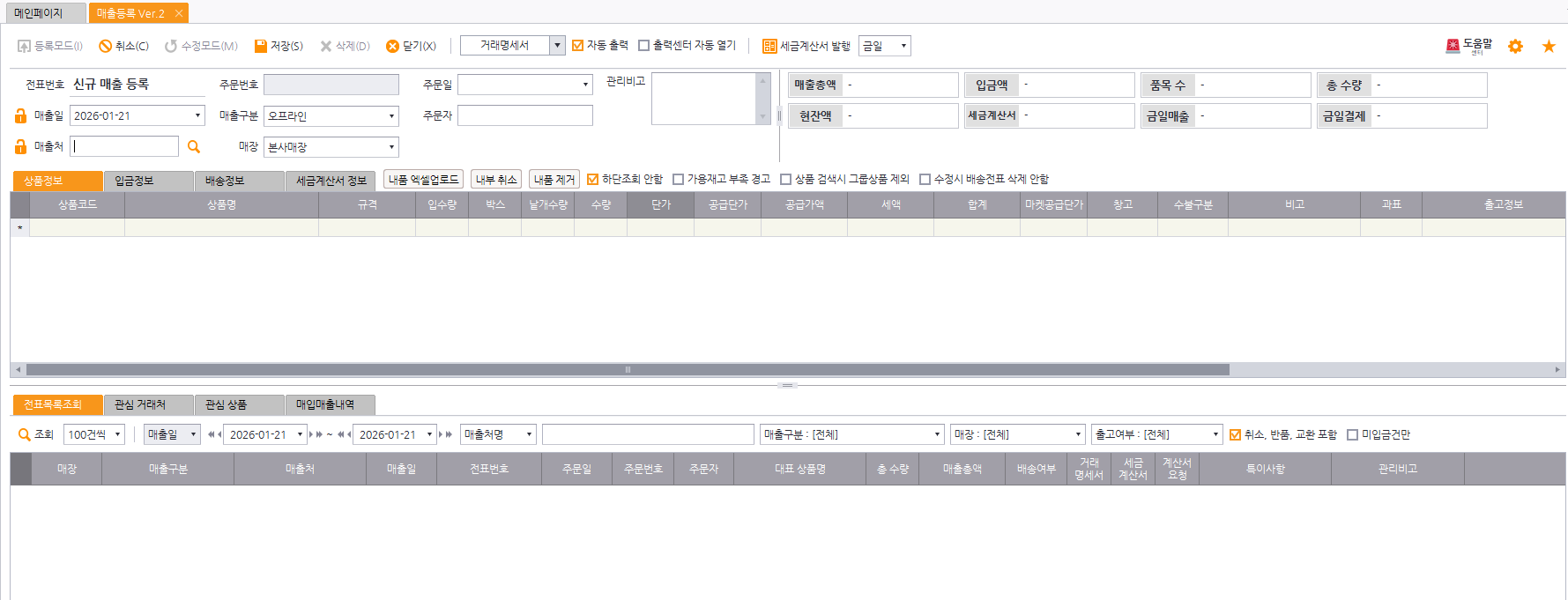Open the 매장 본사매장 dropdown

[391, 147]
